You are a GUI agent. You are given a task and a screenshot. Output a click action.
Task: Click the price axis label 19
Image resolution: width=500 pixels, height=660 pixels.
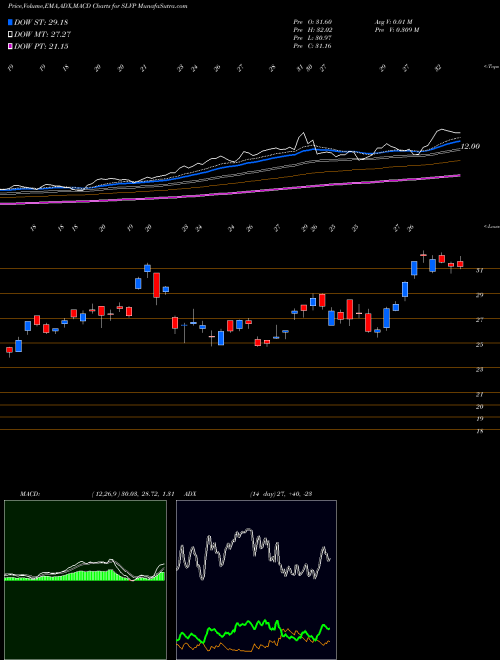479,419
